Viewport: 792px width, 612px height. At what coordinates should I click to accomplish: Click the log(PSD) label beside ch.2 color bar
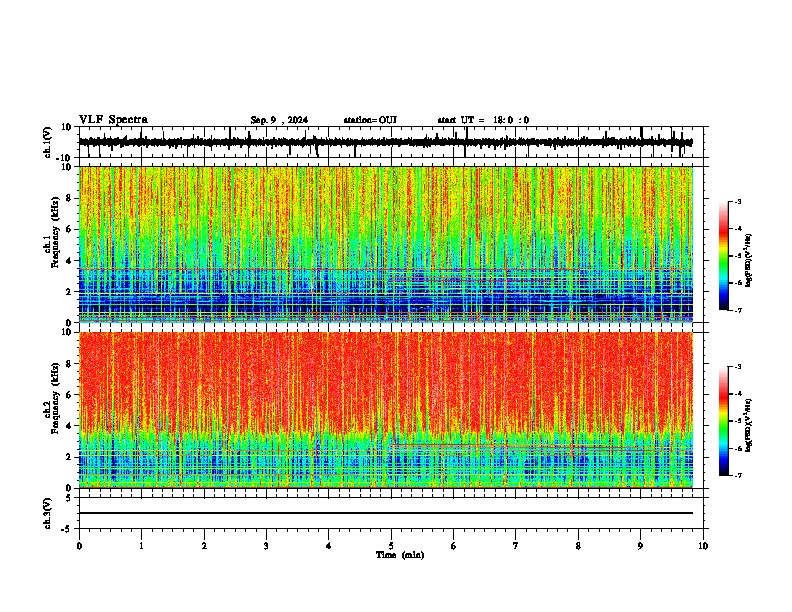pos(749,425)
